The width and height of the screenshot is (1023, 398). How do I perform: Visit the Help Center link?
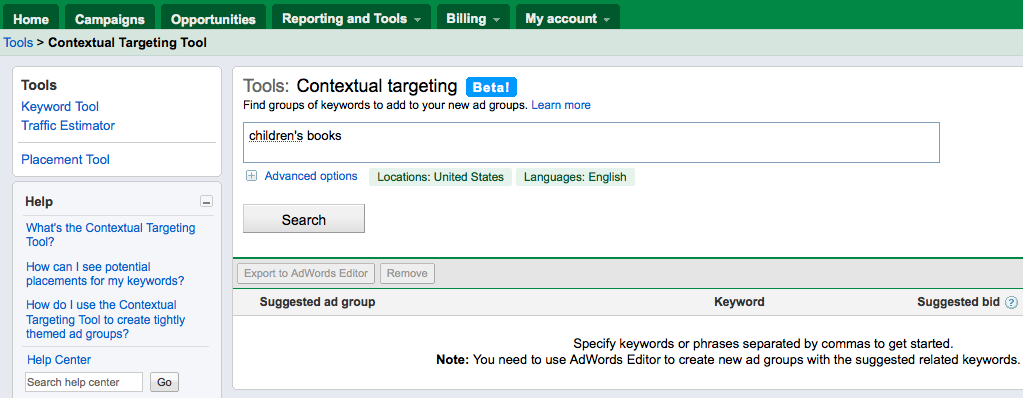[59, 360]
